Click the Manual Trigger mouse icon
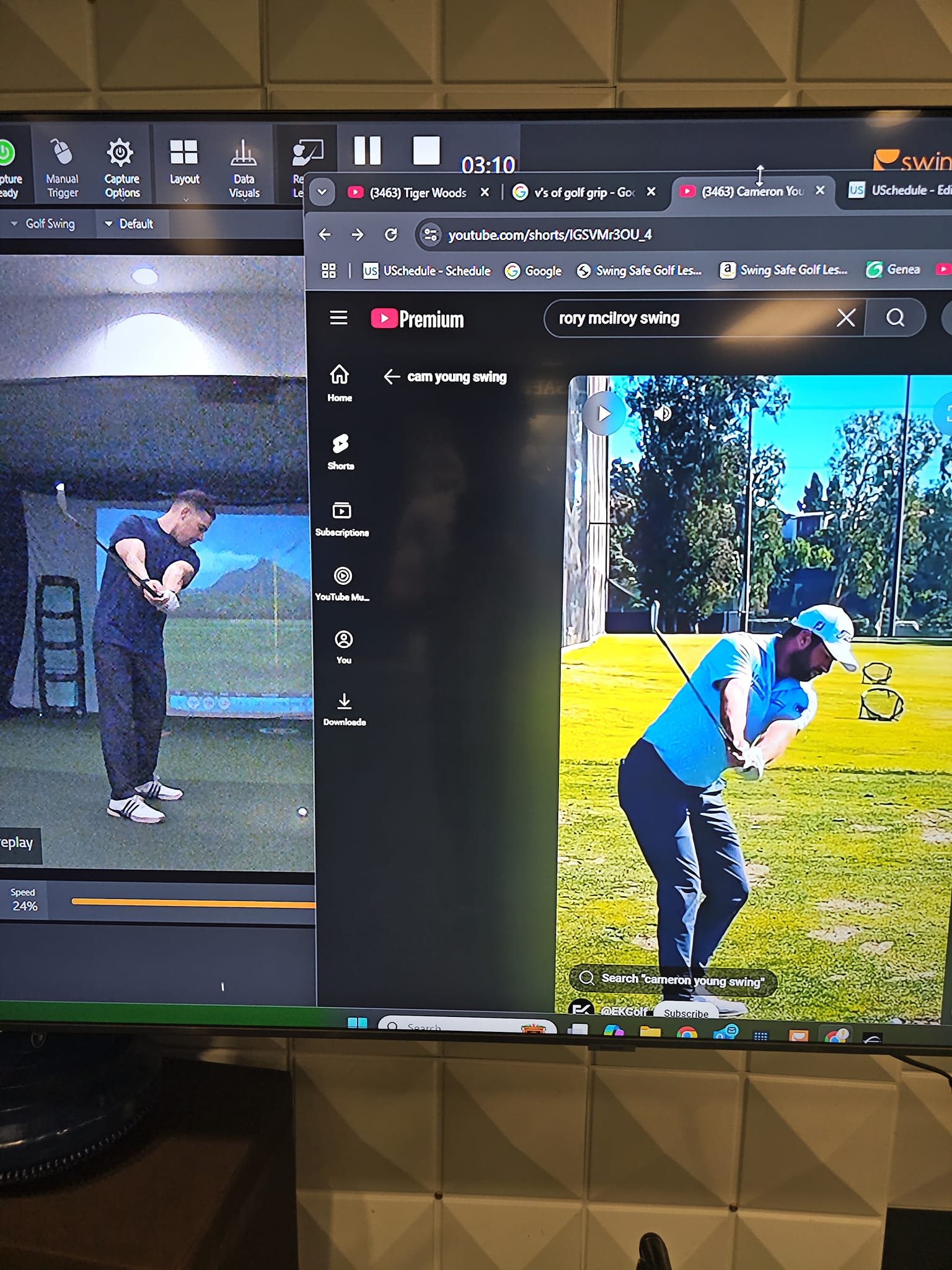This screenshot has height=1270, width=952. point(62,152)
